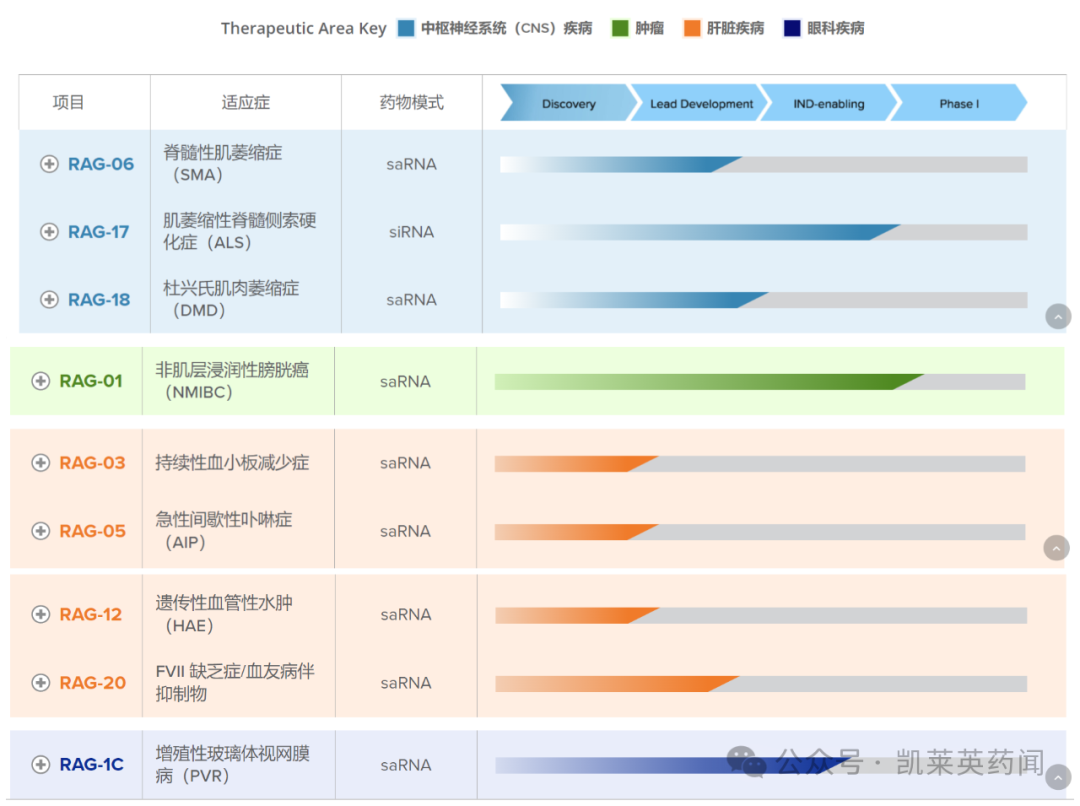Expand the RAG-20 project entry
The image size is (1080, 806).
40,683
